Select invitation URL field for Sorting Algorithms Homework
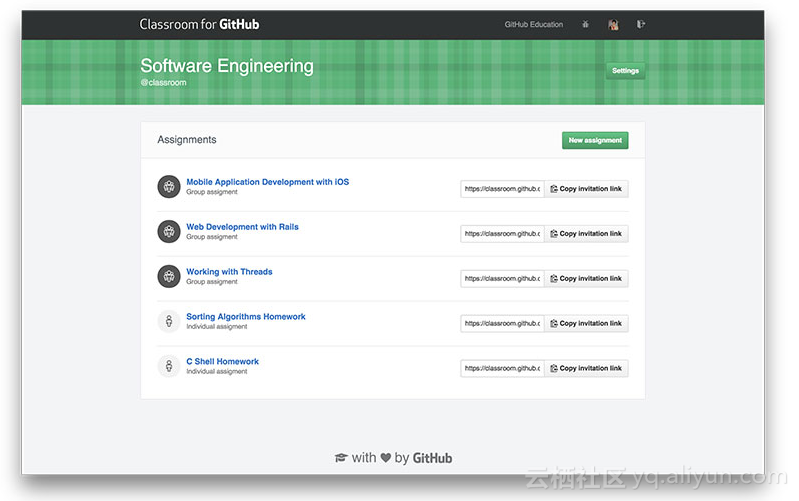This screenshot has height=501, width=799. click(502, 323)
